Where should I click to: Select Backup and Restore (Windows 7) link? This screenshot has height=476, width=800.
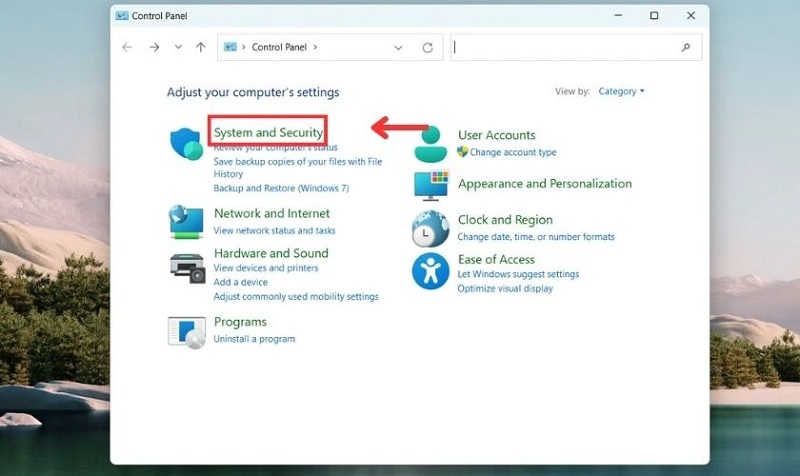(x=281, y=188)
